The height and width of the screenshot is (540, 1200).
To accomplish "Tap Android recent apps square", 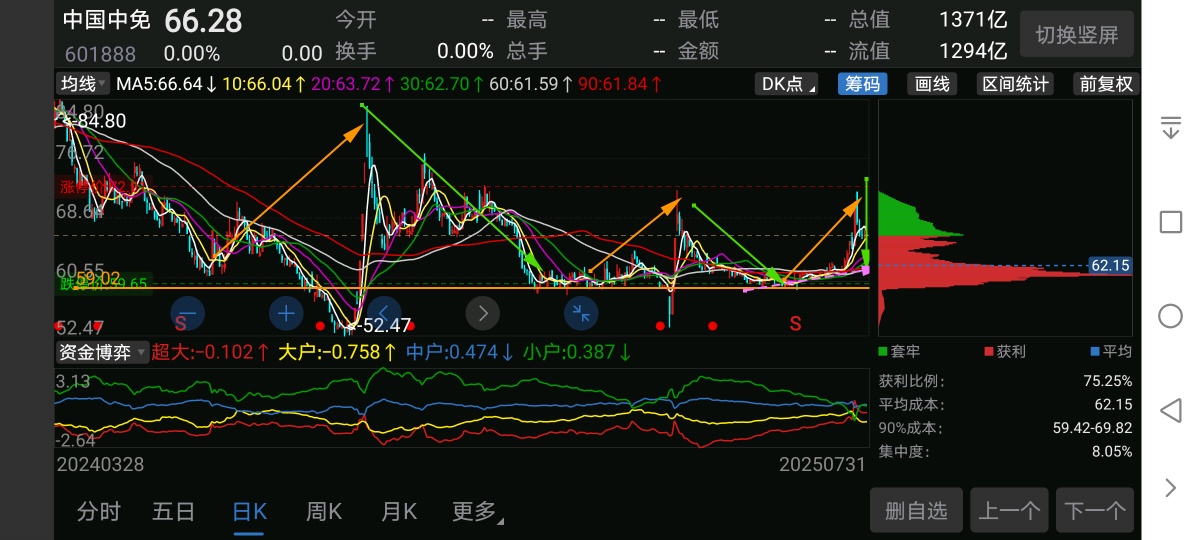I will 1170,222.
